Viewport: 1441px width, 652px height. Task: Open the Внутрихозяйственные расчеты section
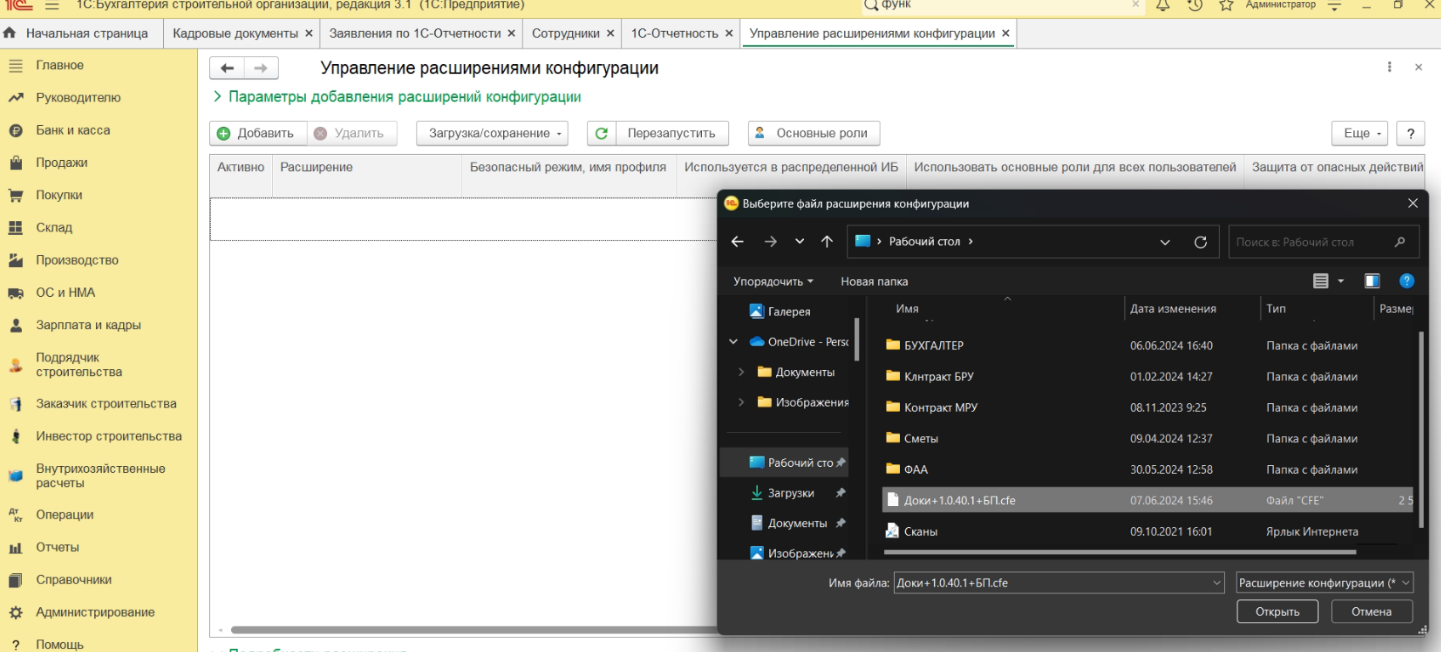coord(100,476)
